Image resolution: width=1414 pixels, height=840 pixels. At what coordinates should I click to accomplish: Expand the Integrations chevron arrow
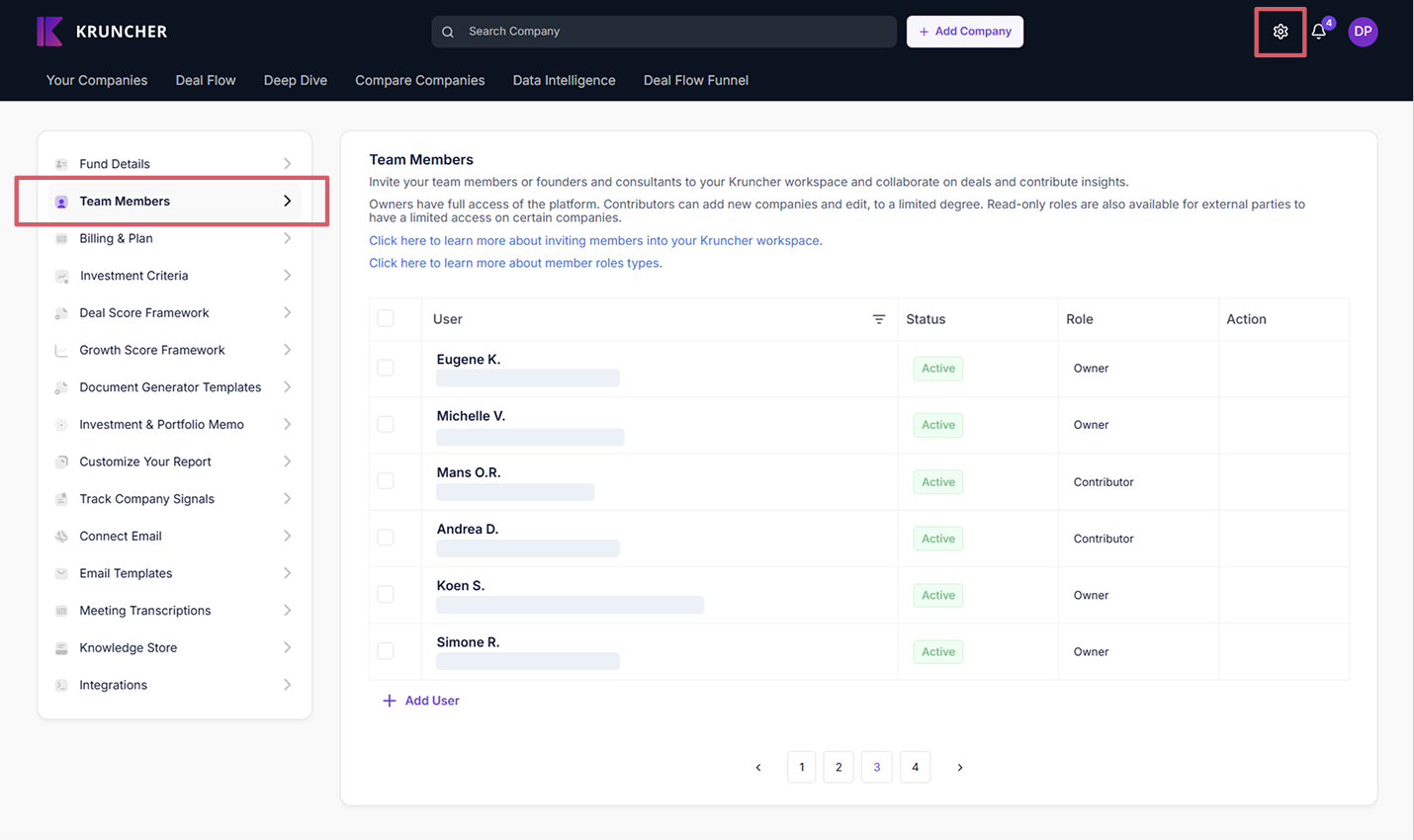click(287, 685)
